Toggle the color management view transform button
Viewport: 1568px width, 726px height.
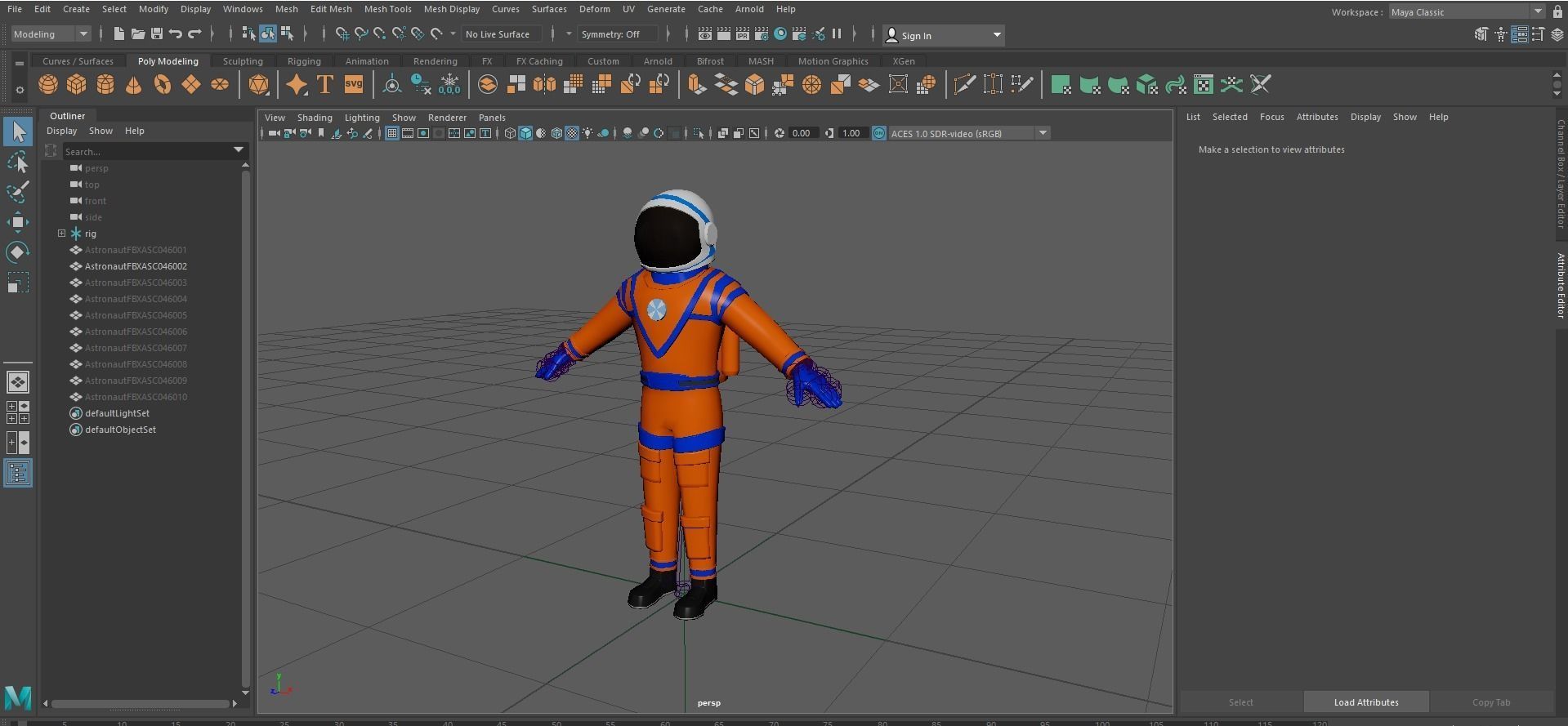coord(879,133)
